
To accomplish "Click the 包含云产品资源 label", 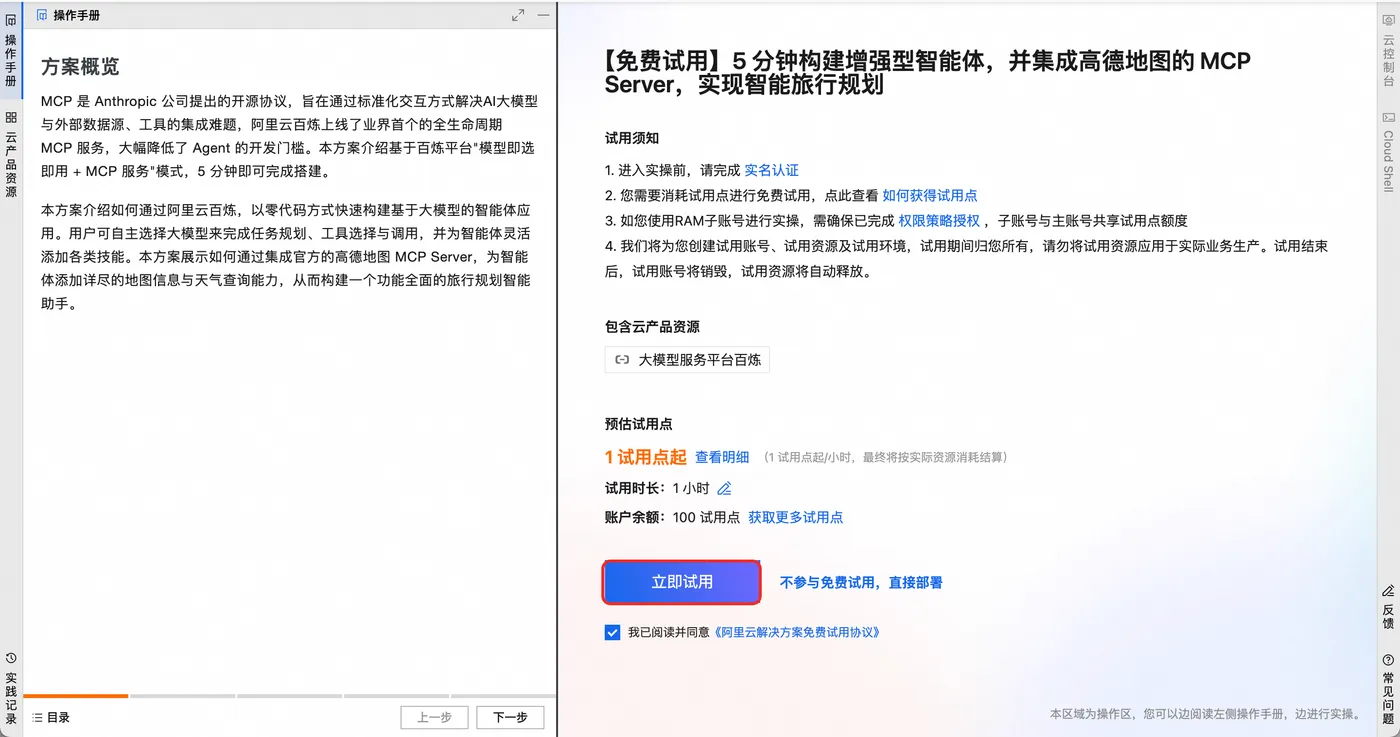I will click(652, 327).
